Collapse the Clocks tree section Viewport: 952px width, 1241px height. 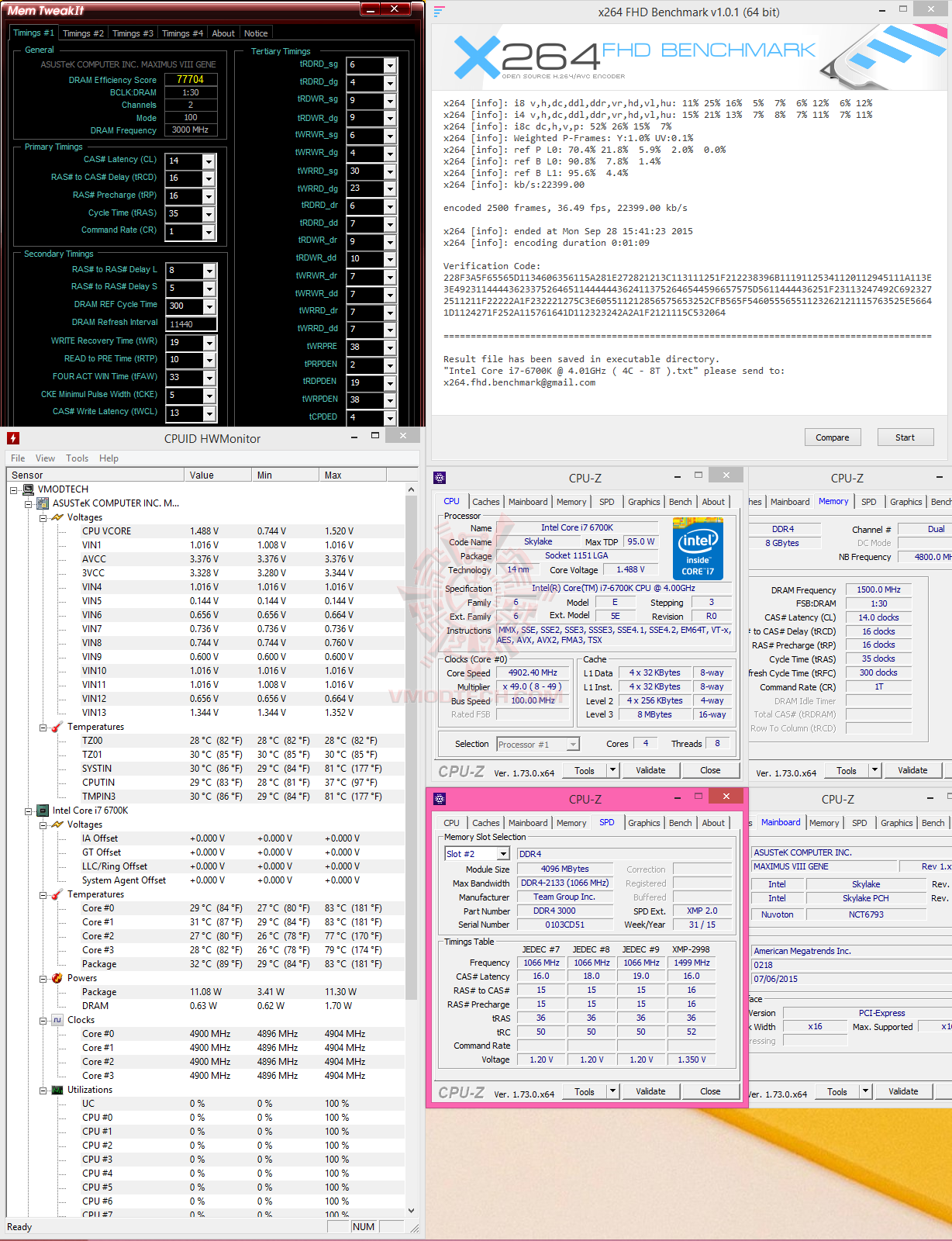point(43,1021)
